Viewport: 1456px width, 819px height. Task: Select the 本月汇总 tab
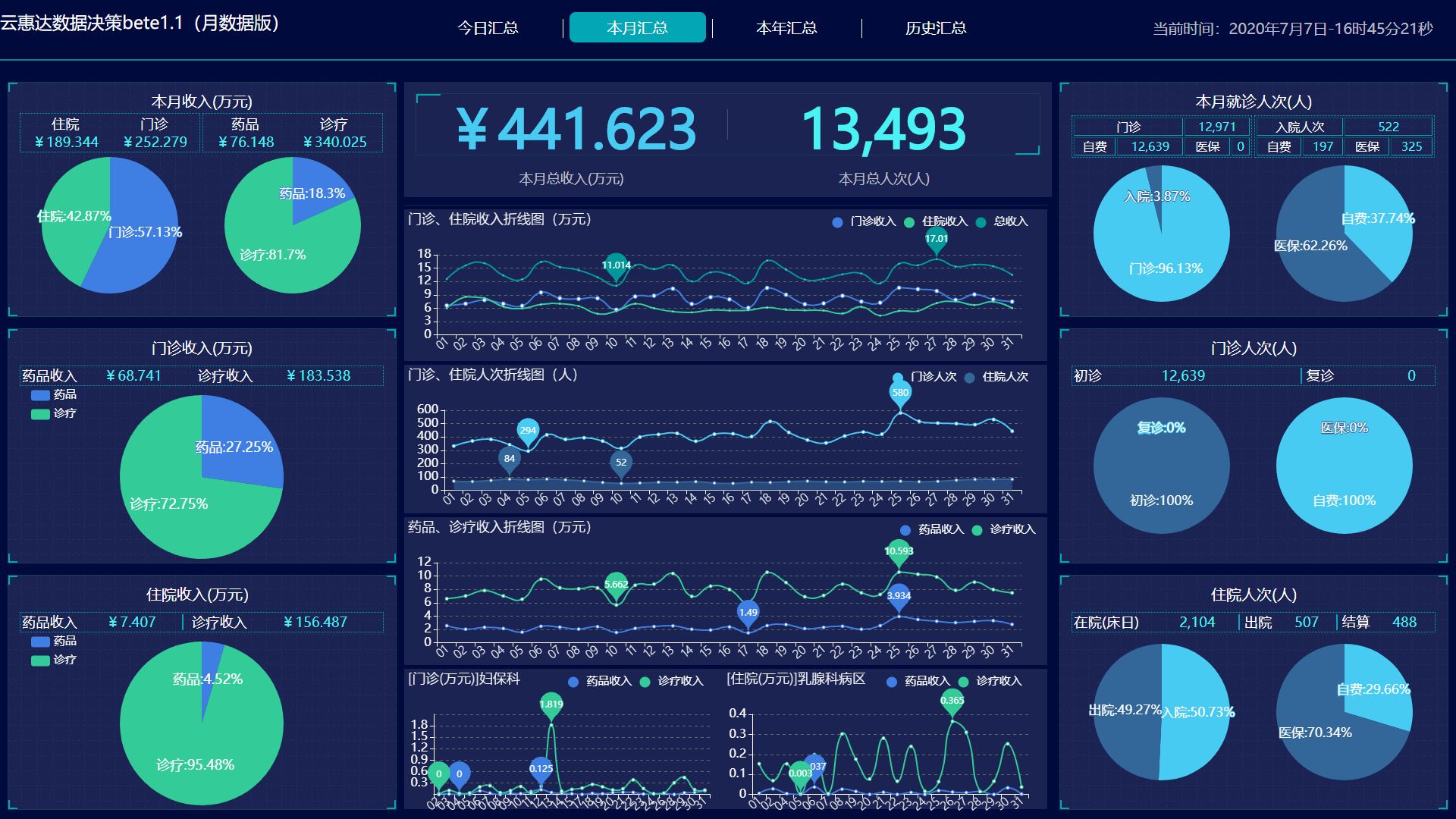click(x=637, y=28)
